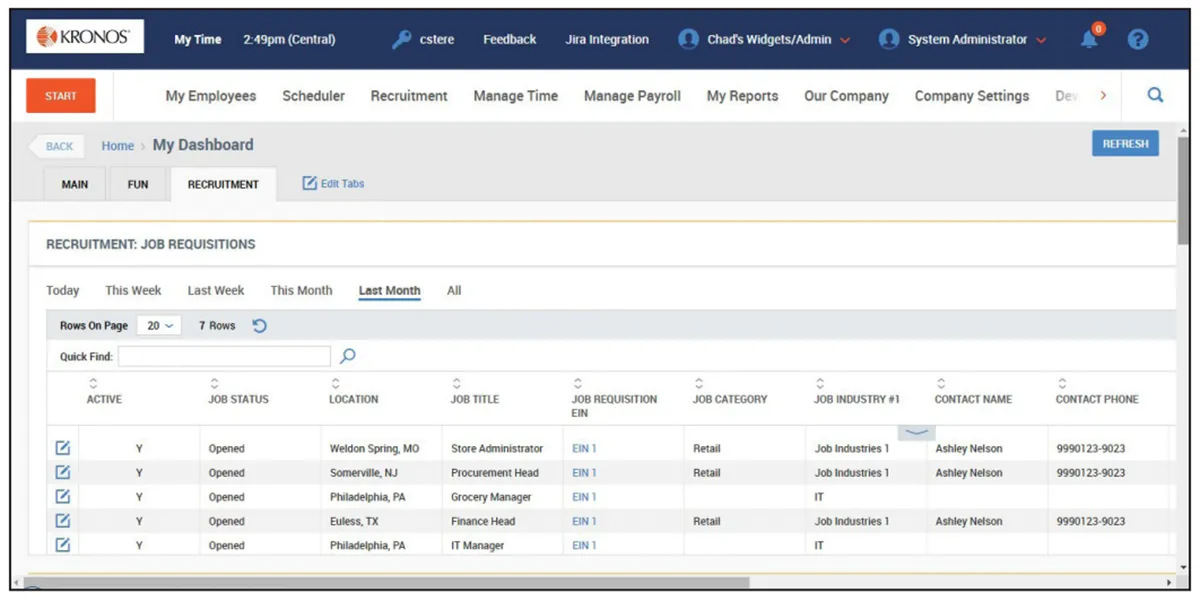Open the Company Settings menu
This screenshot has height=601, width=1200.
coord(972,96)
